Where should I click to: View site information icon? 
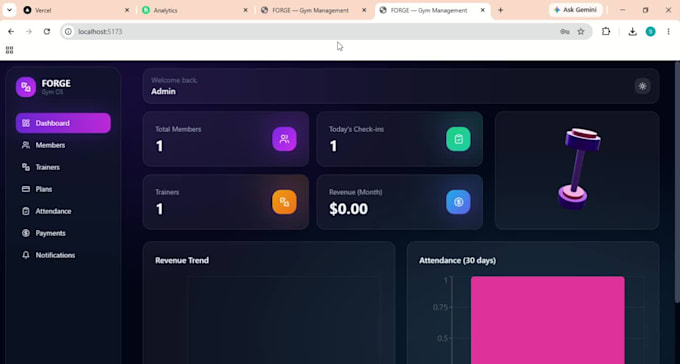tap(68, 32)
